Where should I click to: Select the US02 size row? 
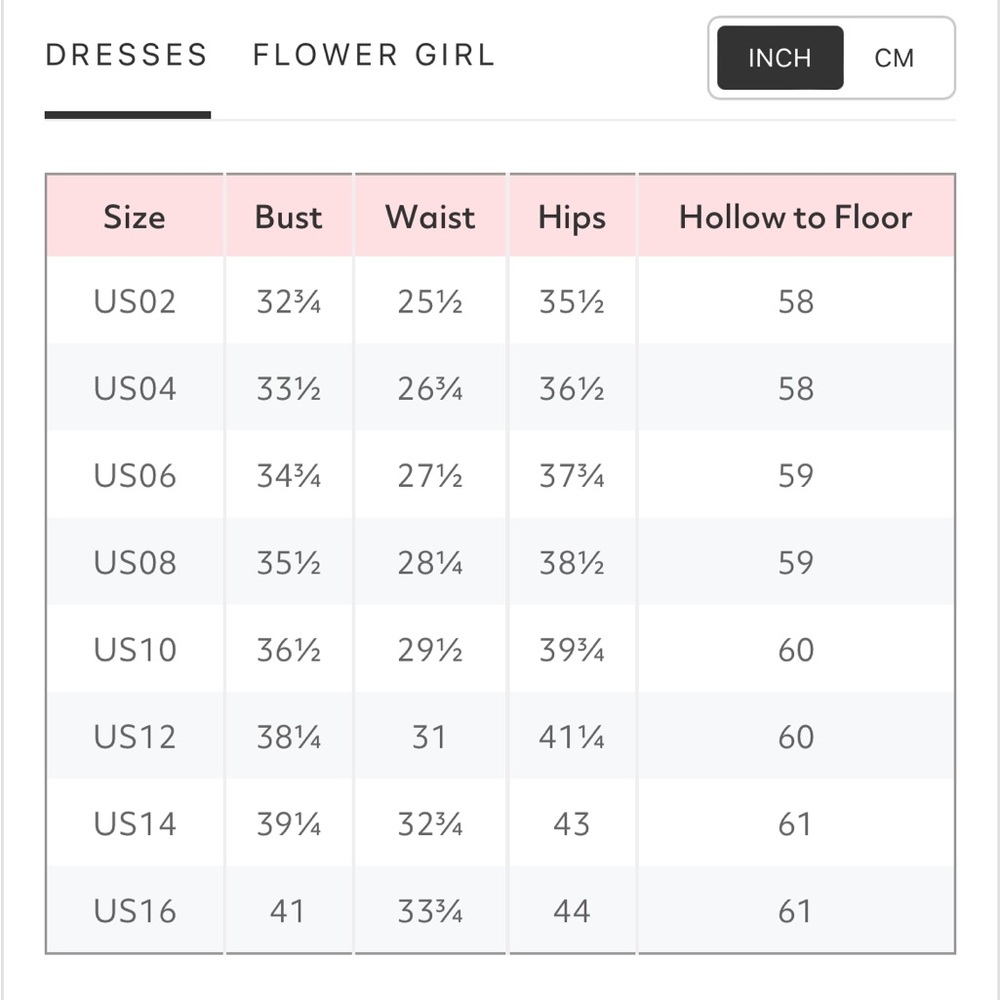coord(501,300)
